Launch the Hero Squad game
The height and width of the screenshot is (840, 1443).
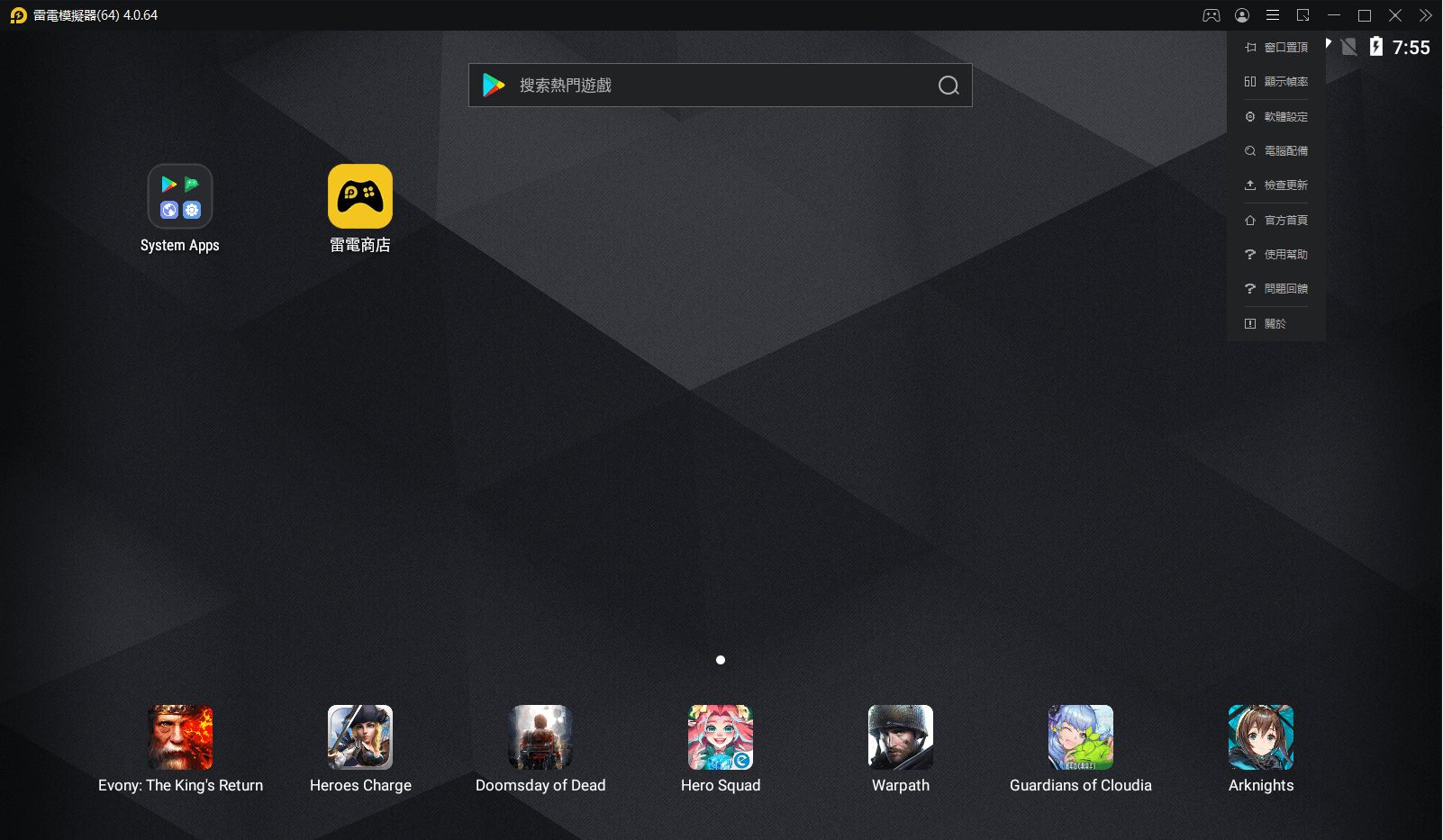click(x=721, y=737)
